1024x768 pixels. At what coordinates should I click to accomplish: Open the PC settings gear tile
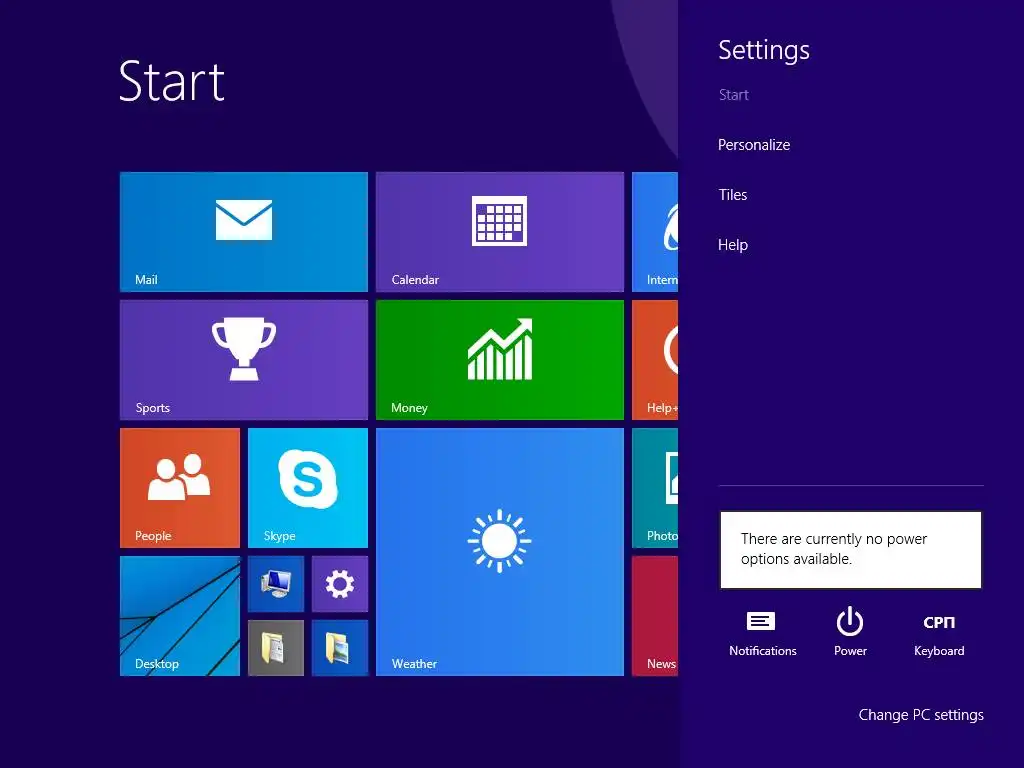point(340,584)
